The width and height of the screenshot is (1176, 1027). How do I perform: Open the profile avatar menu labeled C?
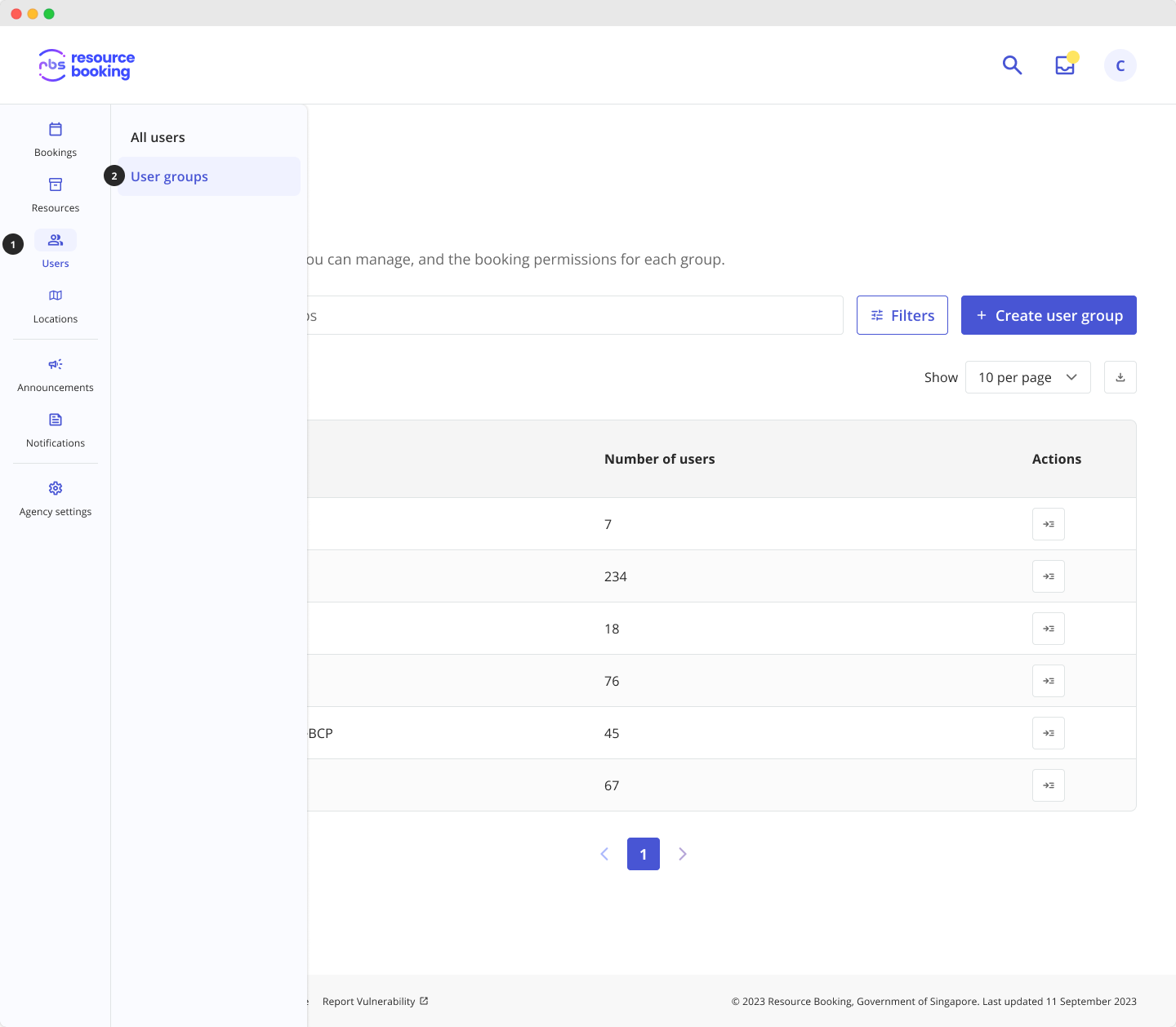click(x=1120, y=65)
